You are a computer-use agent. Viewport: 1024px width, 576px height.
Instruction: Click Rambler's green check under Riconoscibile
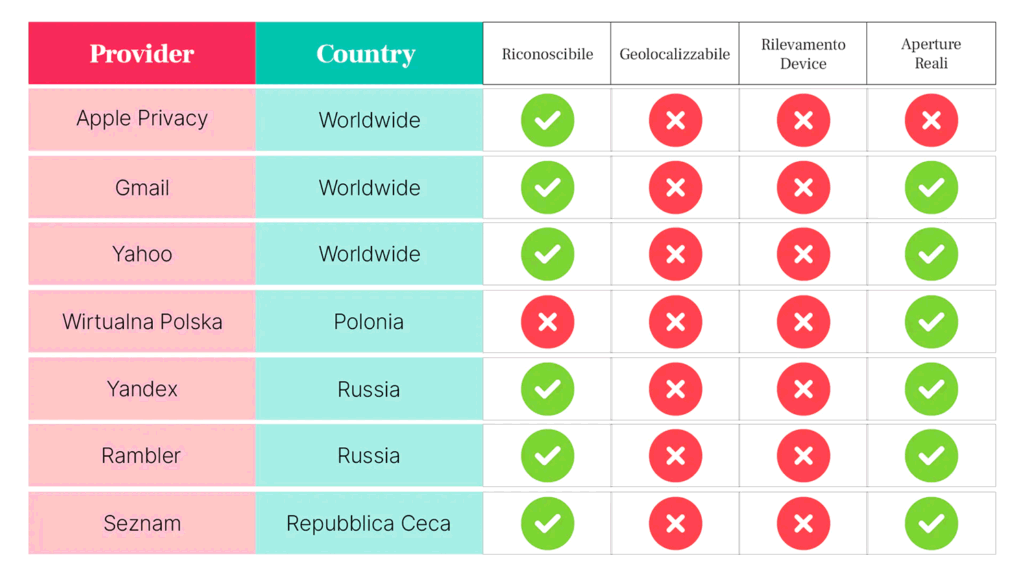[x=547, y=456]
